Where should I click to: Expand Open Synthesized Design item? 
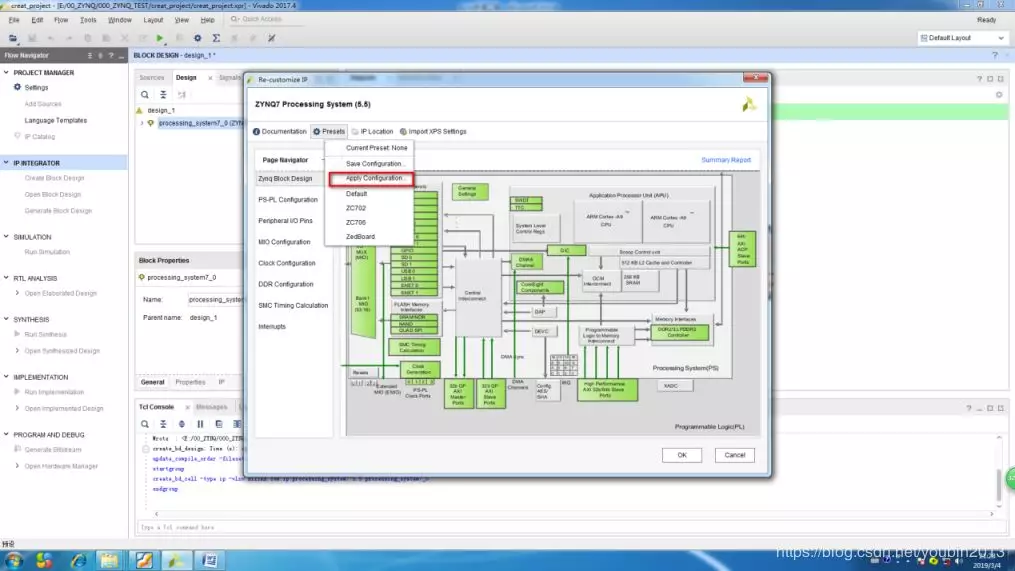click(x=17, y=351)
